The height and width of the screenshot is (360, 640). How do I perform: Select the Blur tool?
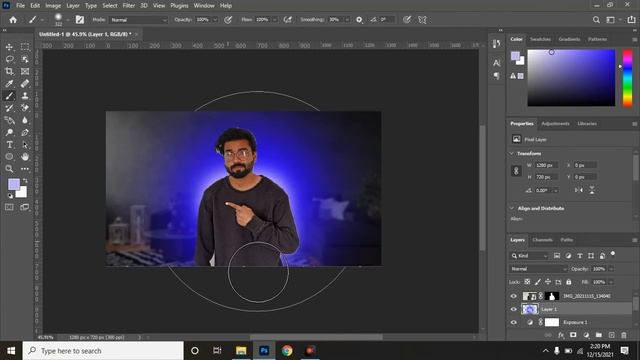point(25,120)
